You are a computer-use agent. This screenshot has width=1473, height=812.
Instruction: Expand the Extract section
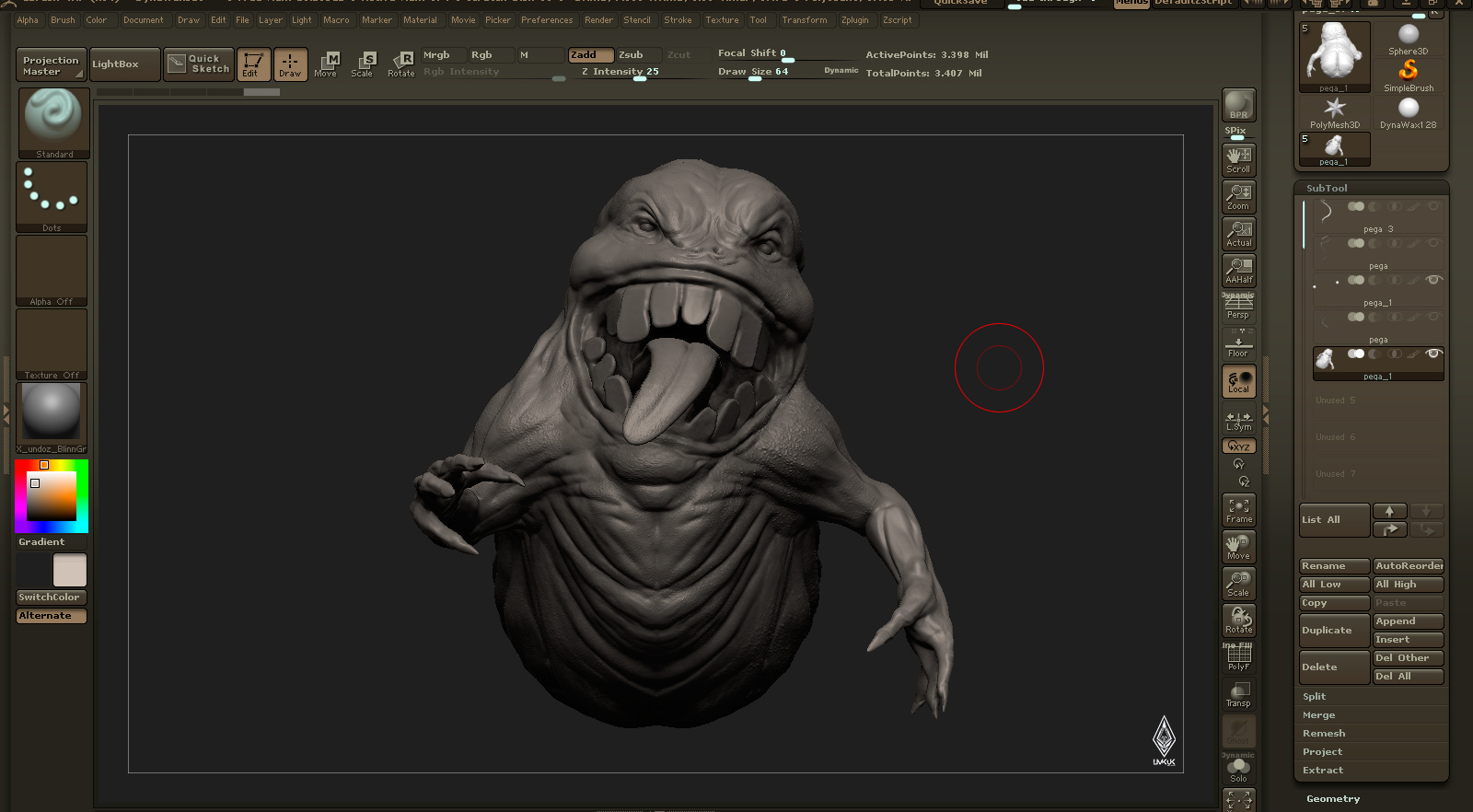tap(1323, 771)
